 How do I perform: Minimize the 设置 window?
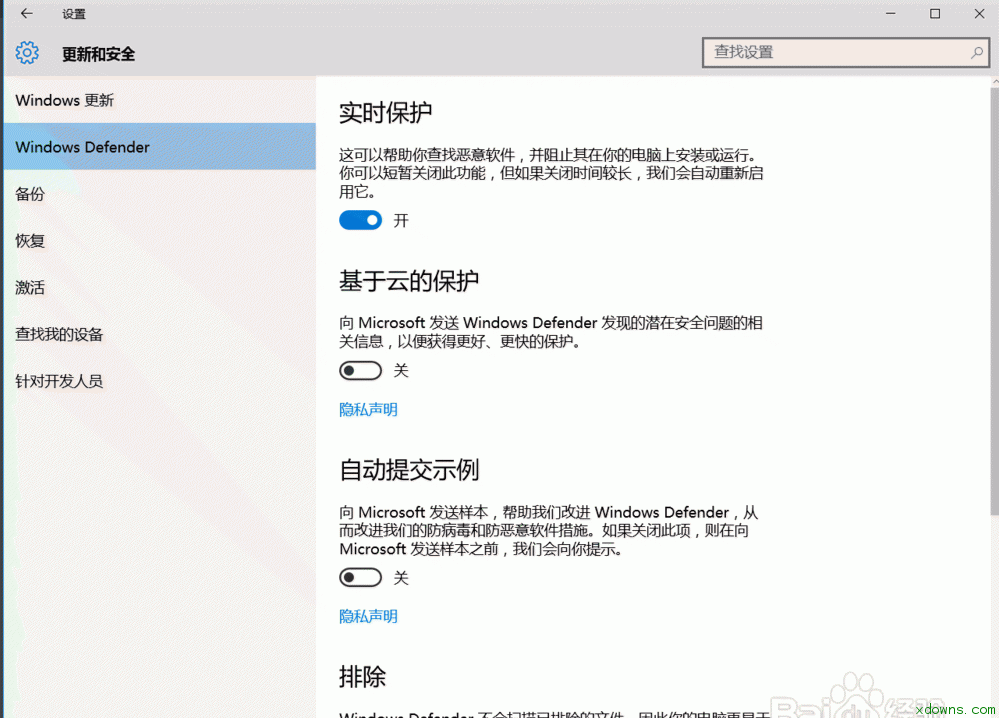click(x=891, y=13)
